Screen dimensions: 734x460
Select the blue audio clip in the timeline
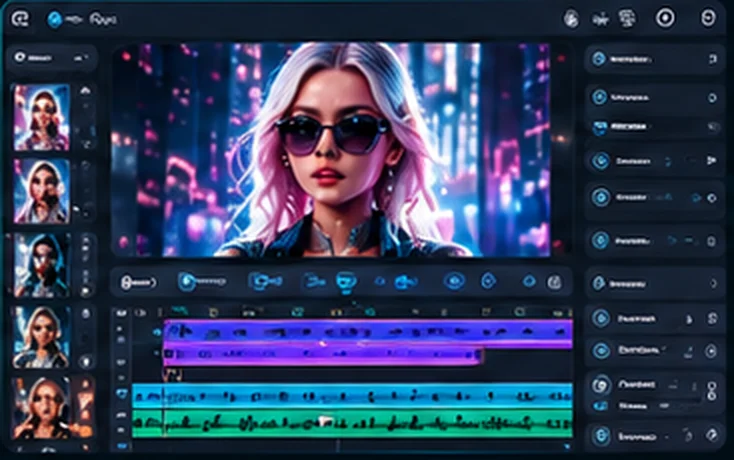(x=352, y=396)
